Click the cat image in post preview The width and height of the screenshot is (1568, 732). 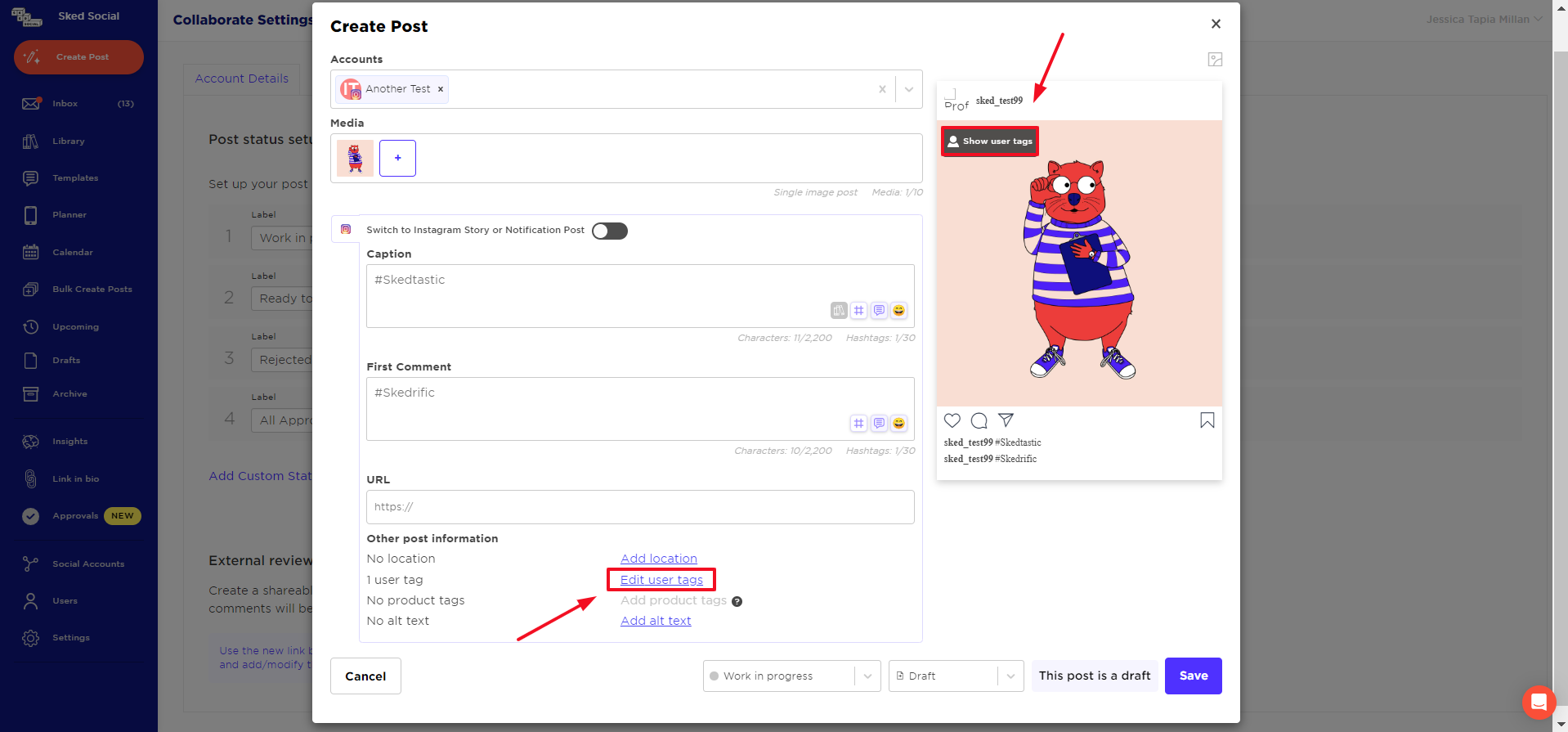(x=1079, y=263)
